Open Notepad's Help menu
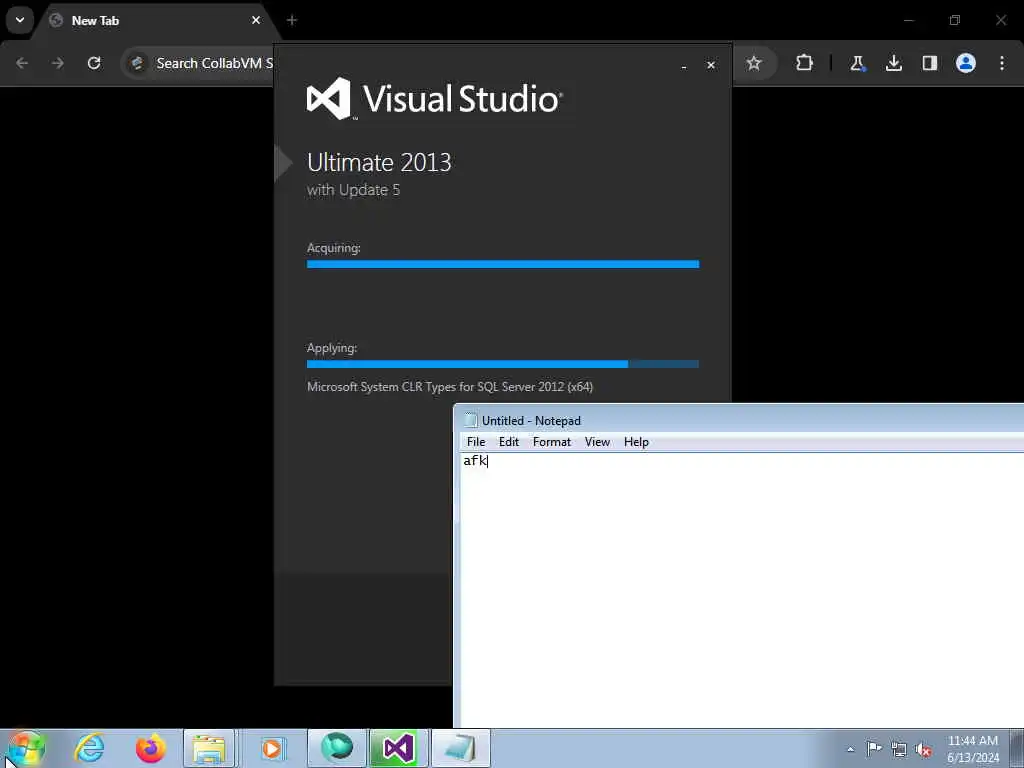 (x=636, y=442)
